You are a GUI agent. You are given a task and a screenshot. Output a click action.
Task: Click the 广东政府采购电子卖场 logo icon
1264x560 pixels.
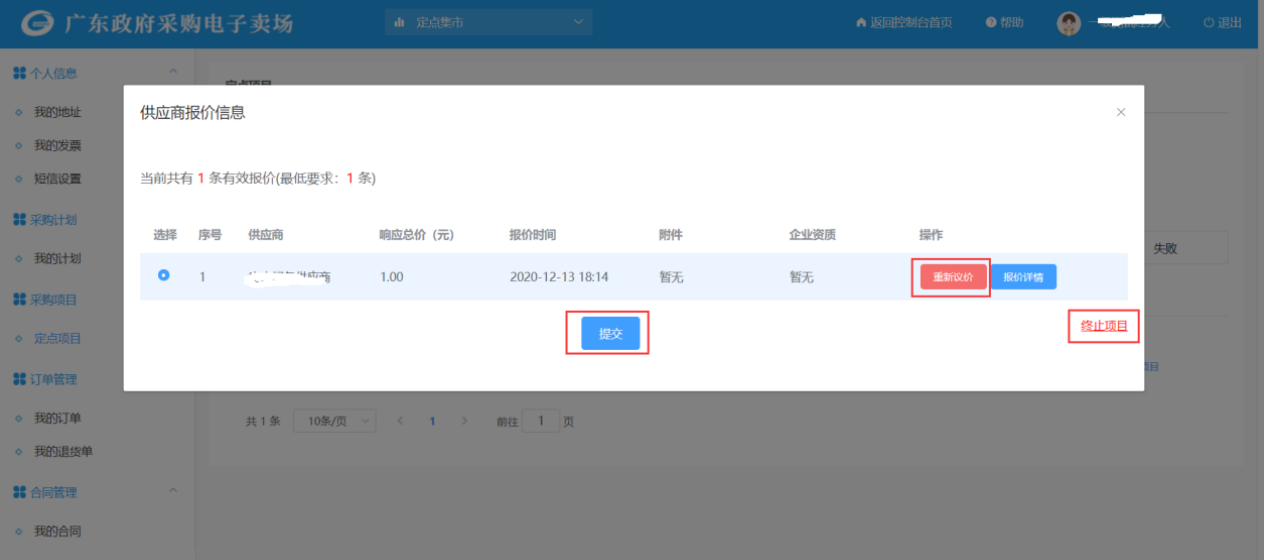point(38,23)
